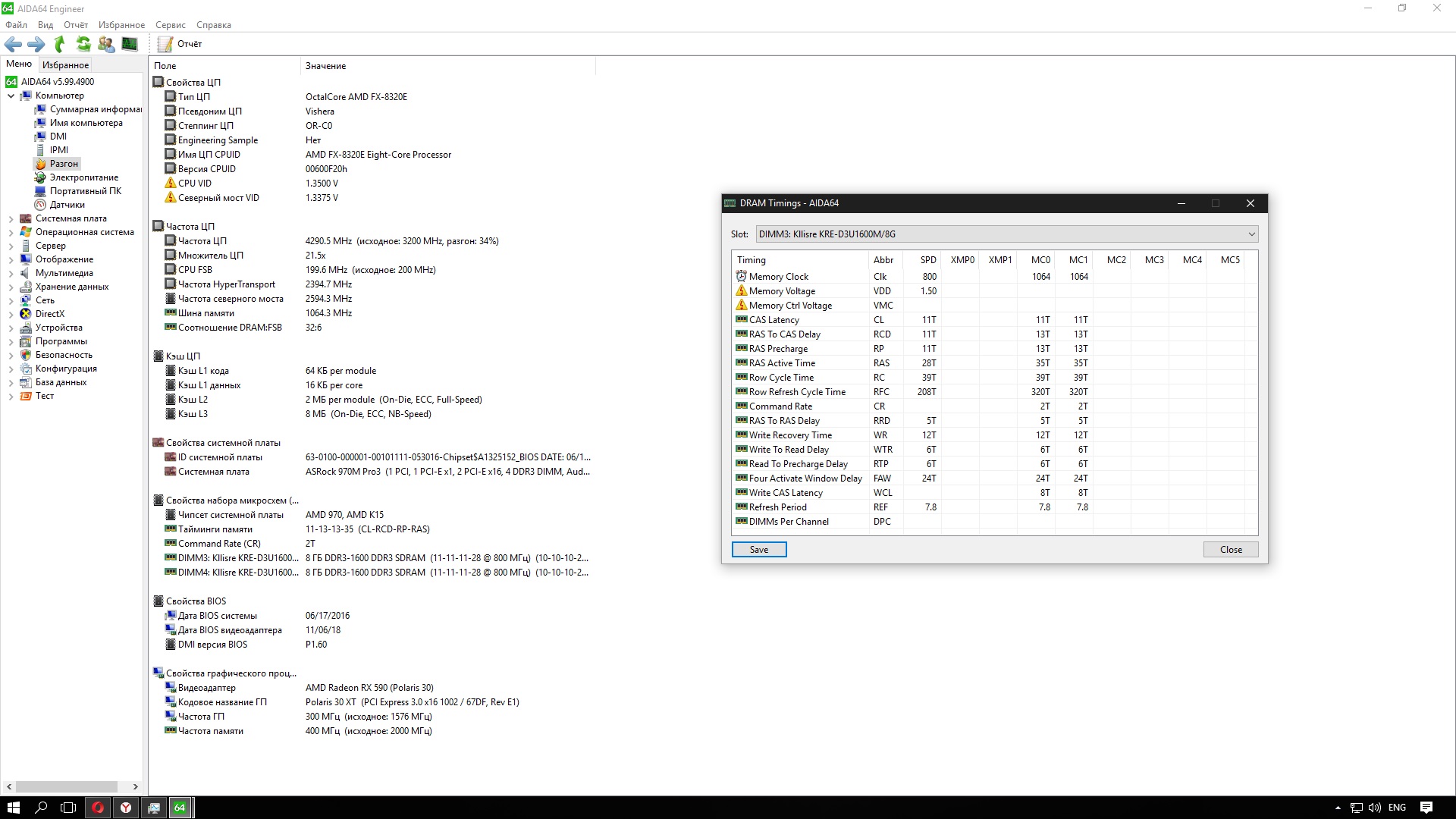Screen dimensions: 1456x819
Task: Switch to the Избранное tab
Action: (65, 65)
